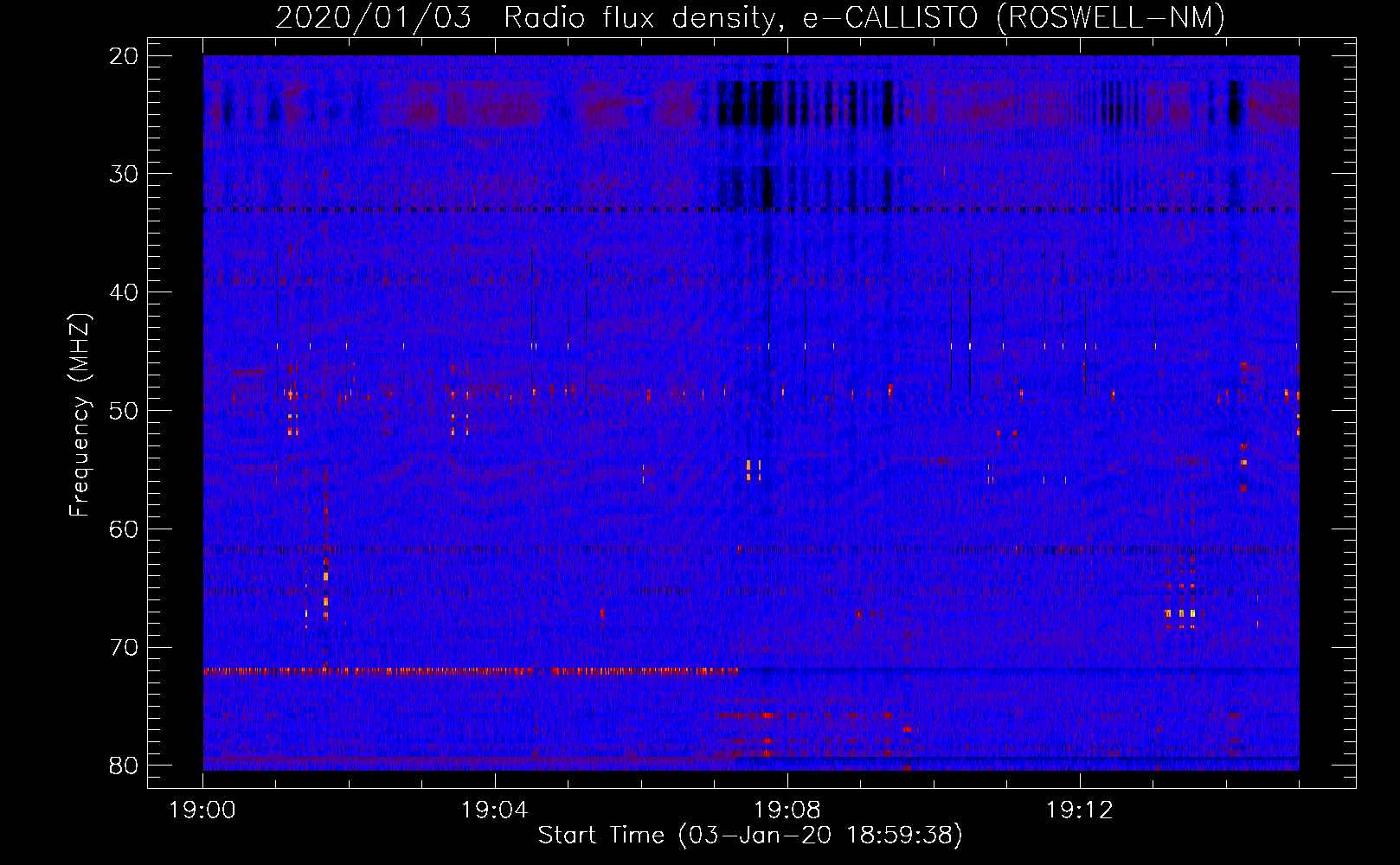Image resolution: width=1400 pixels, height=865 pixels.
Task: Click the 'Start Time (03-Jan-20 18:59:38)' axis label
Action: pyautogui.click(x=750, y=836)
